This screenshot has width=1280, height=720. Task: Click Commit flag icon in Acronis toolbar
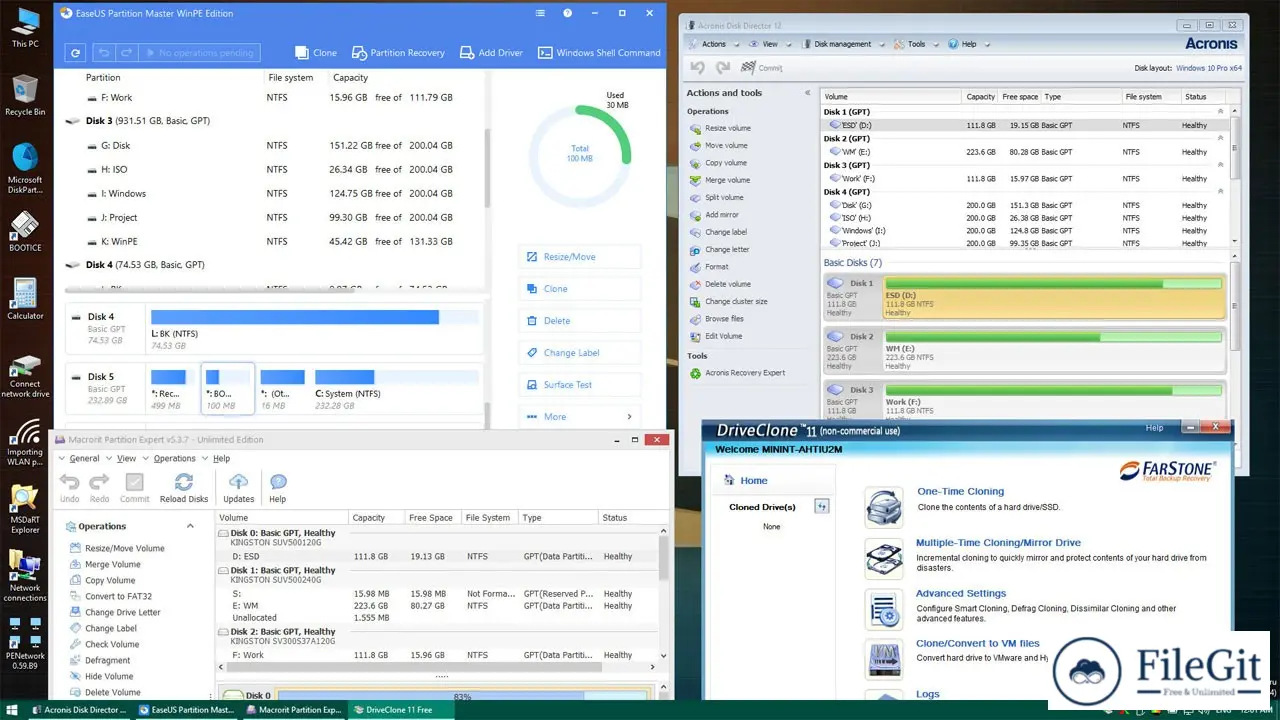tap(749, 68)
